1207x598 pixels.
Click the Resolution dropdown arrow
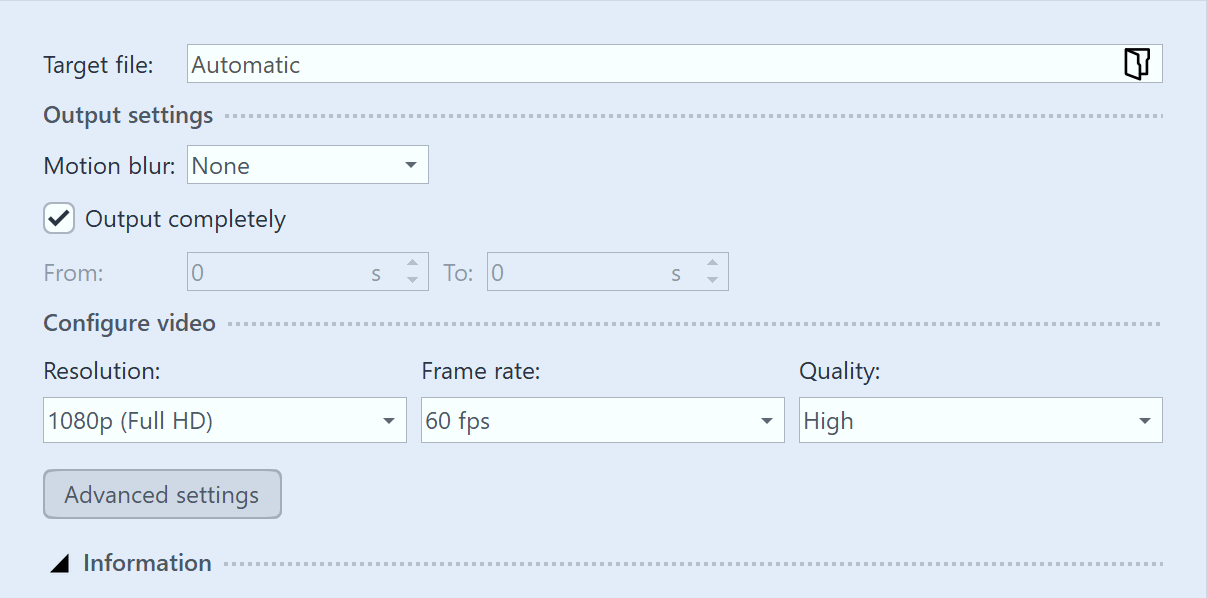pyautogui.click(x=390, y=420)
